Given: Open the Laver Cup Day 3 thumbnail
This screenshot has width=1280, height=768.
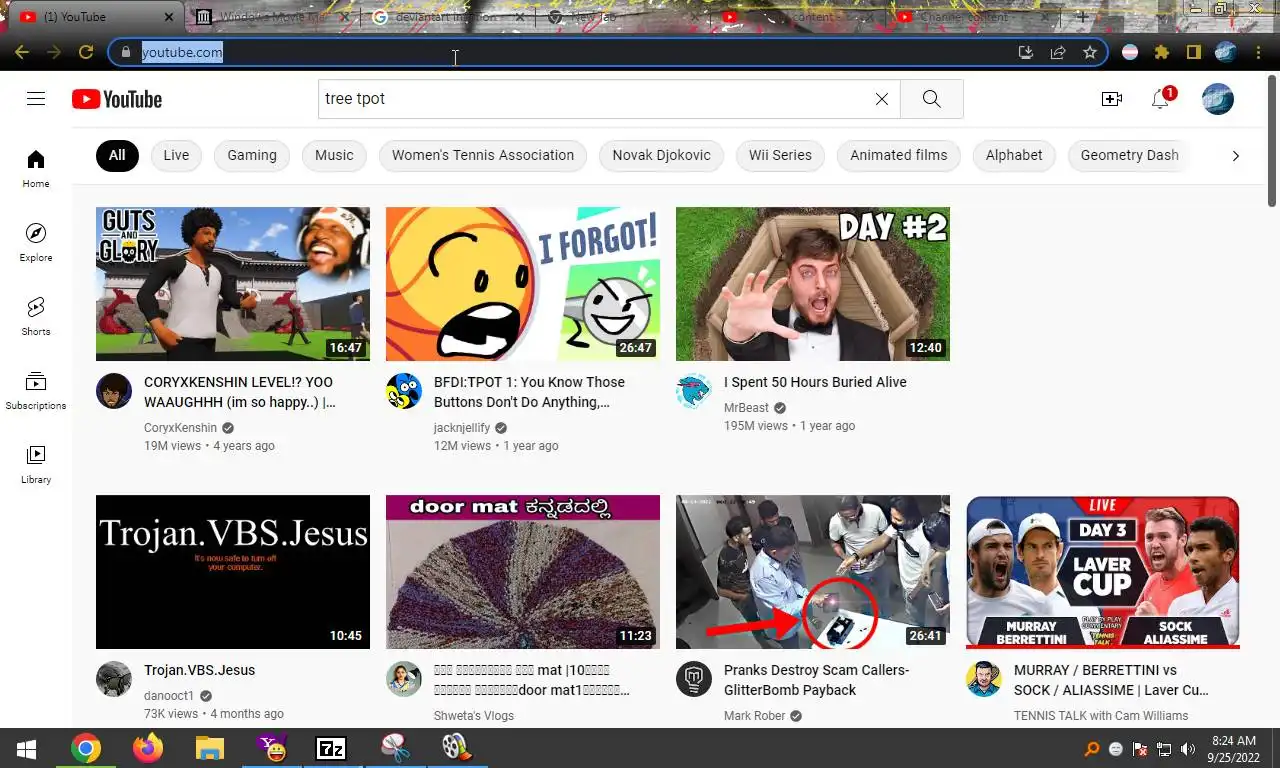Looking at the screenshot, I should click(1103, 572).
